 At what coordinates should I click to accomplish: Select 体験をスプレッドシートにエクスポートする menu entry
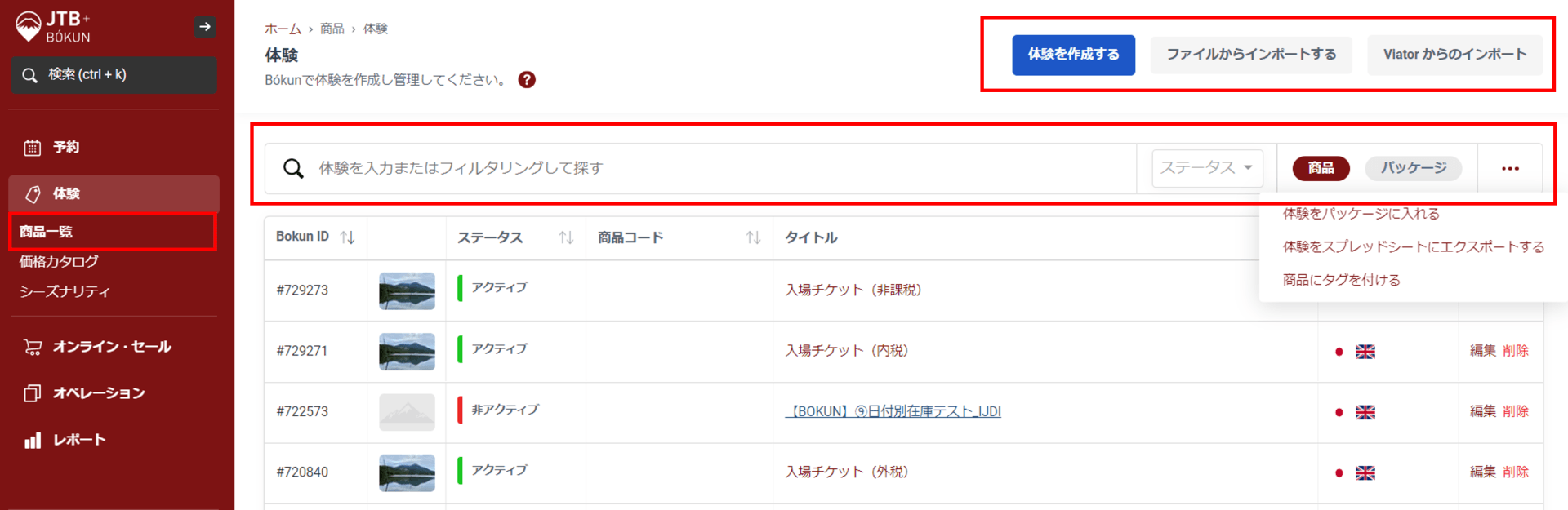click(x=1413, y=246)
